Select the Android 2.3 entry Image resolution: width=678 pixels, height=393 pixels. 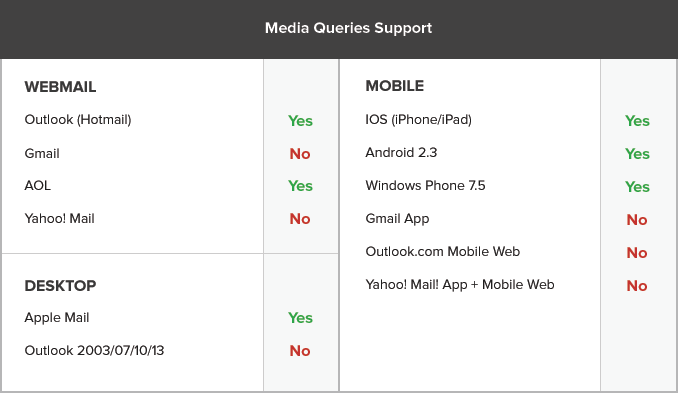tap(401, 153)
